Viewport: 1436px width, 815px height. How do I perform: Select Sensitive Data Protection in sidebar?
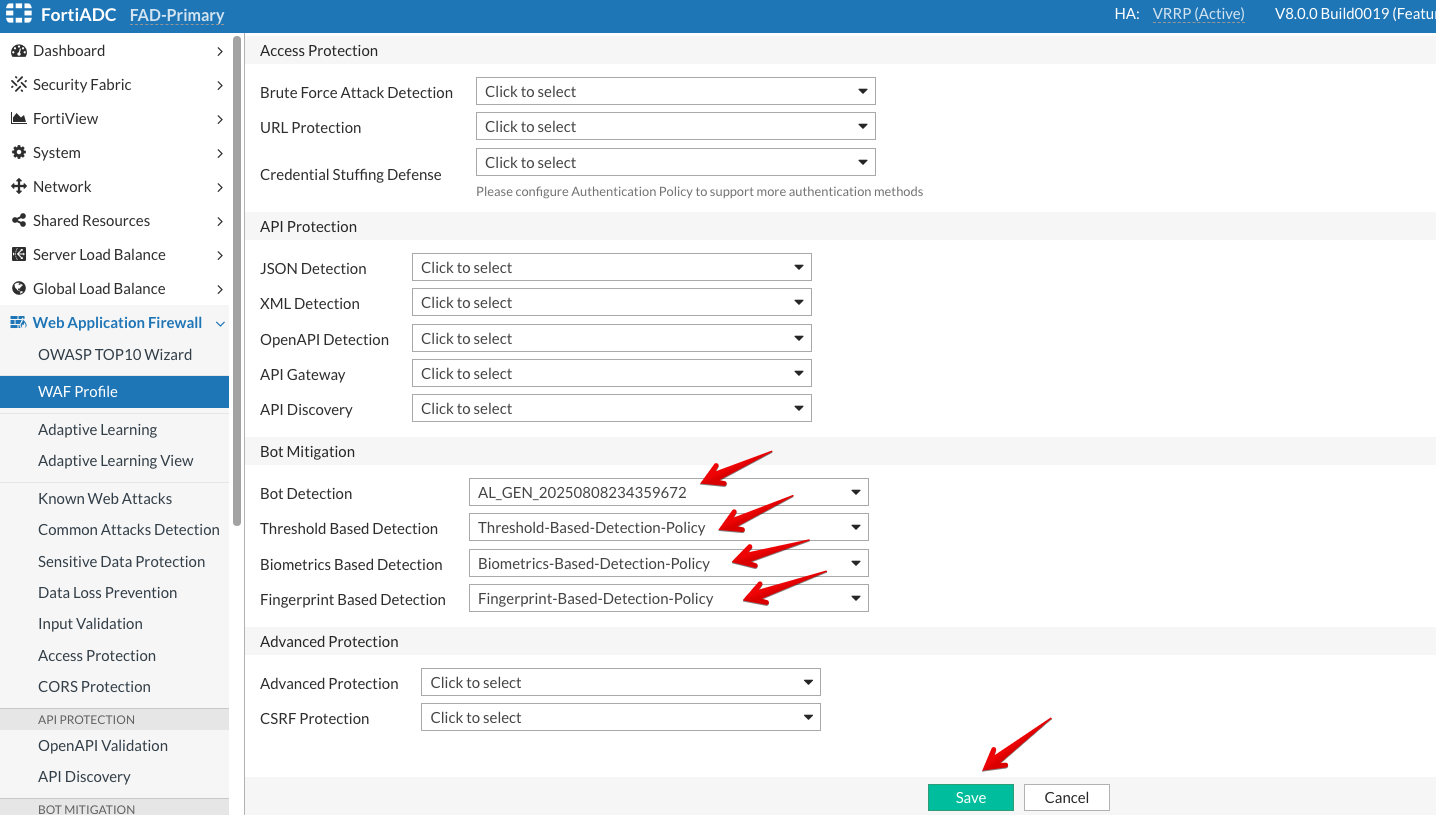click(x=121, y=562)
